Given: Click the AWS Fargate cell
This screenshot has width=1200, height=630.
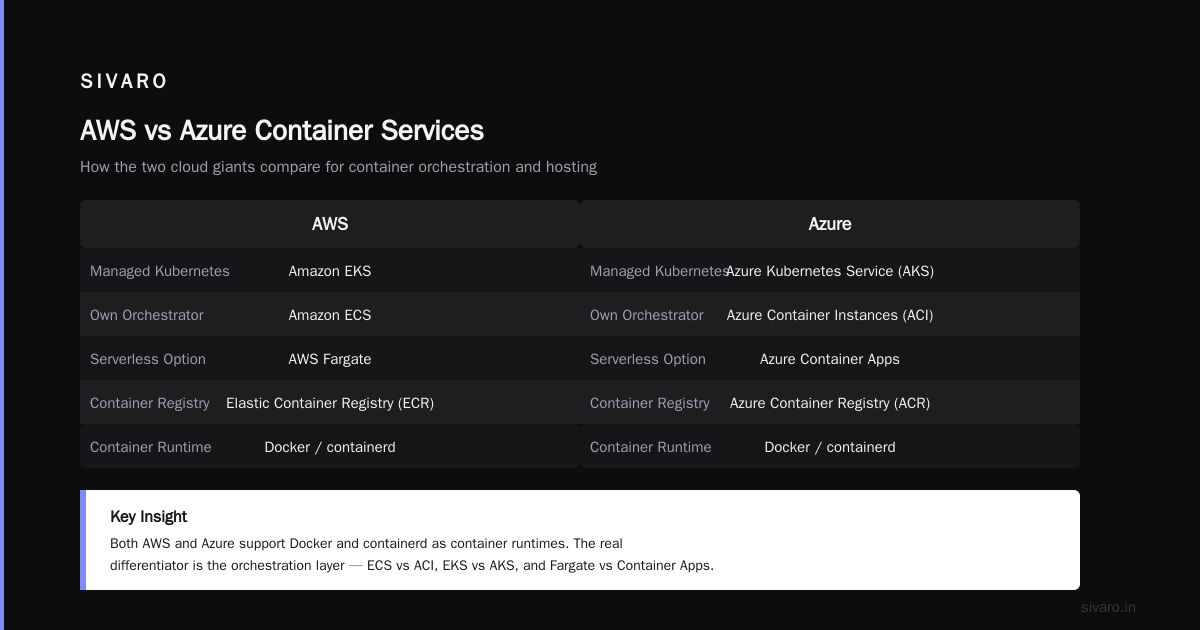Looking at the screenshot, I should pos(330,359).
